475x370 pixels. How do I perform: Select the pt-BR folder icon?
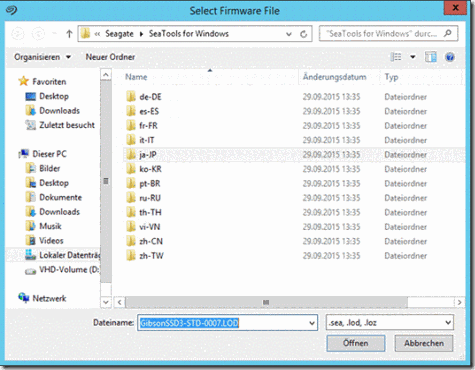131,183
